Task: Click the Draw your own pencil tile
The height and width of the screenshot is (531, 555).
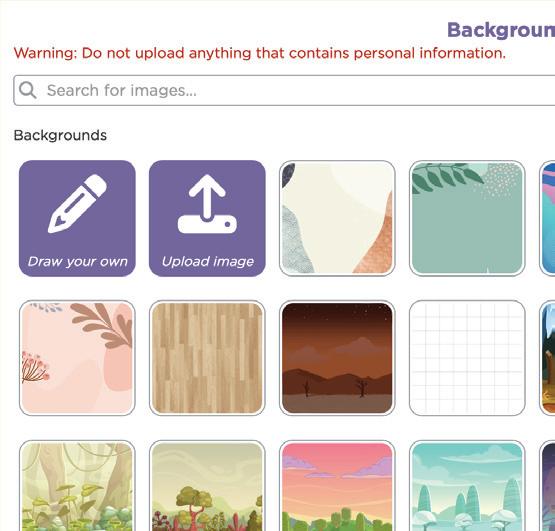Action: [77, 218]
